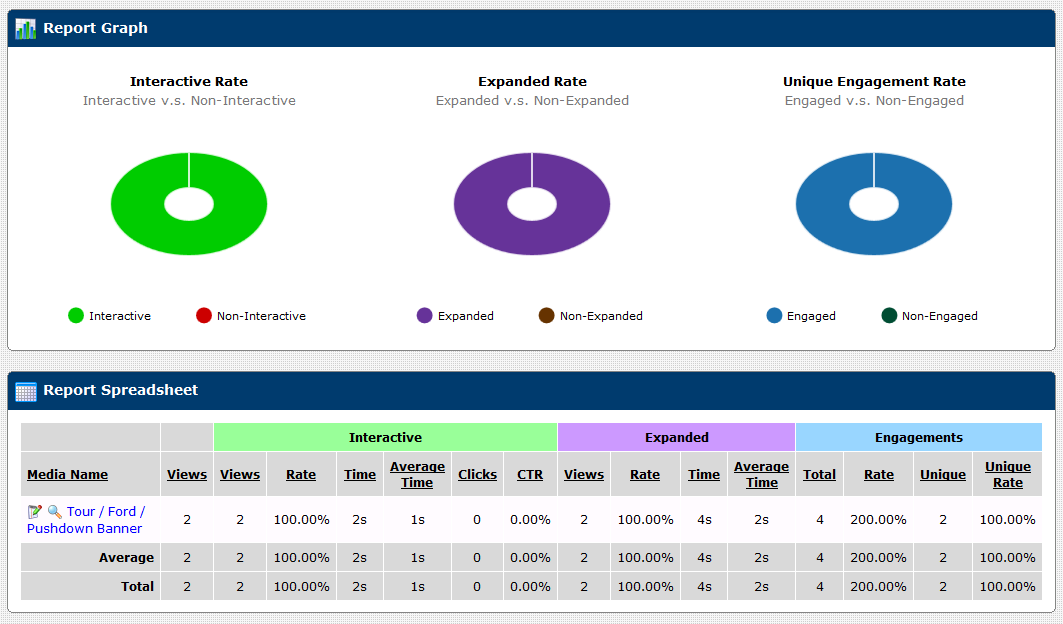1063x624 pixels.
Task: Click the red Non-Interactive legend swatch
Action: [203, 315]
